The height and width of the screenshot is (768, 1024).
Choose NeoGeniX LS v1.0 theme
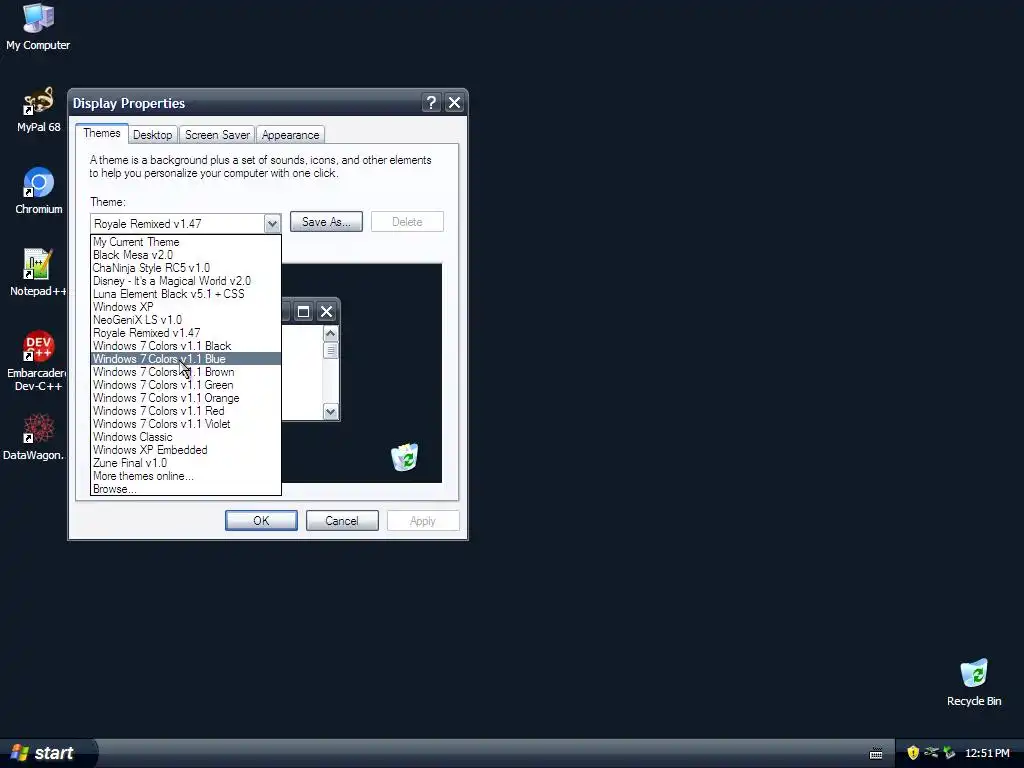pyautogui.click(x=186, y=320)
